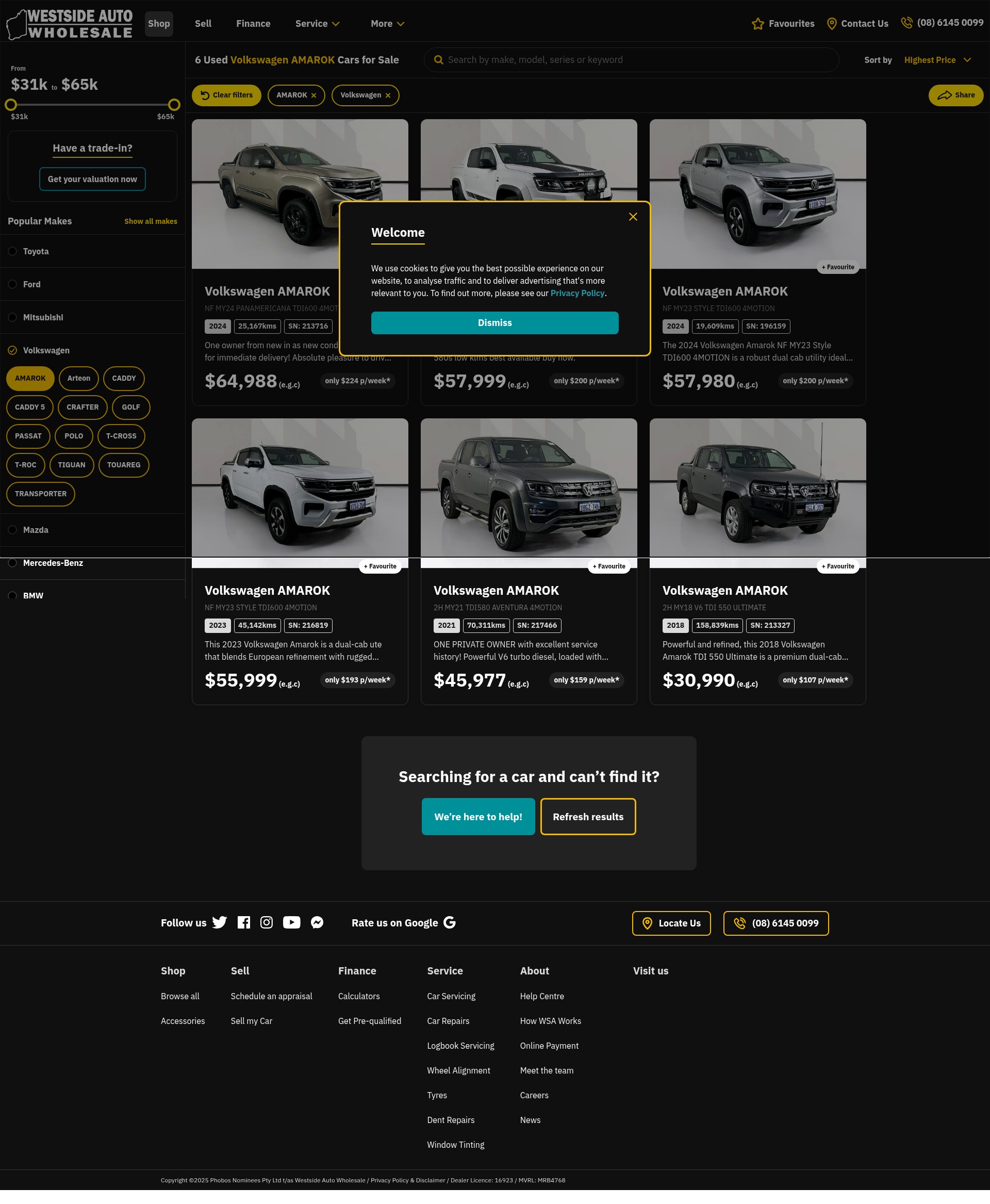Favourite the $55,999 Amarok
The width and height of the screenshot is (990, 1204).
click(x=380, y=566)
